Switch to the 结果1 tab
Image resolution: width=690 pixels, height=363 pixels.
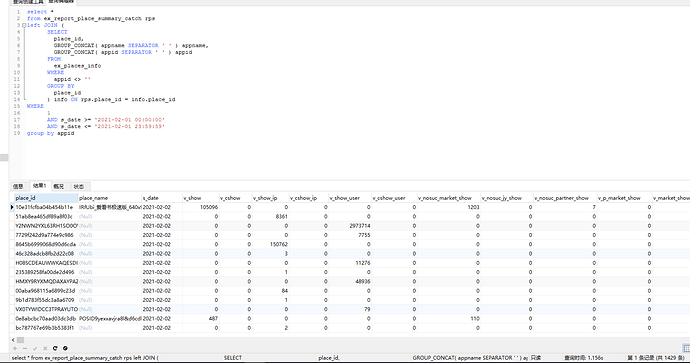[40, 186]
